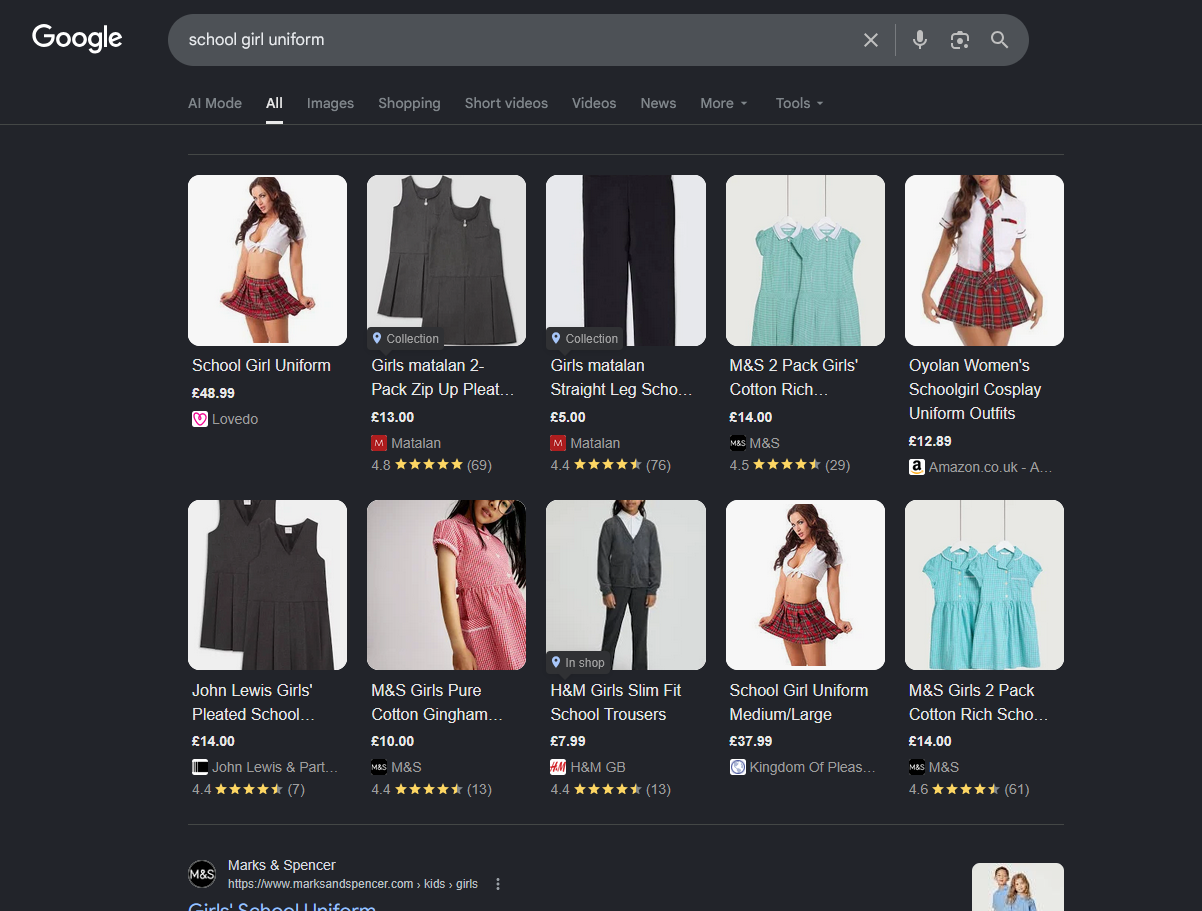Open the Lovedo £48.99 School Girl Uniform title
Image resolution: width=1202 pixels, height=911 pixels.
pyautogui.click(x=261, y=365)
